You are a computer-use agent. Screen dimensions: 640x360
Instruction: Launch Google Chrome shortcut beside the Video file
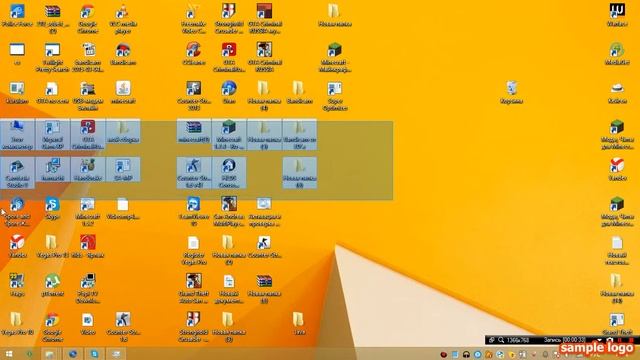(x=52, y=327)
